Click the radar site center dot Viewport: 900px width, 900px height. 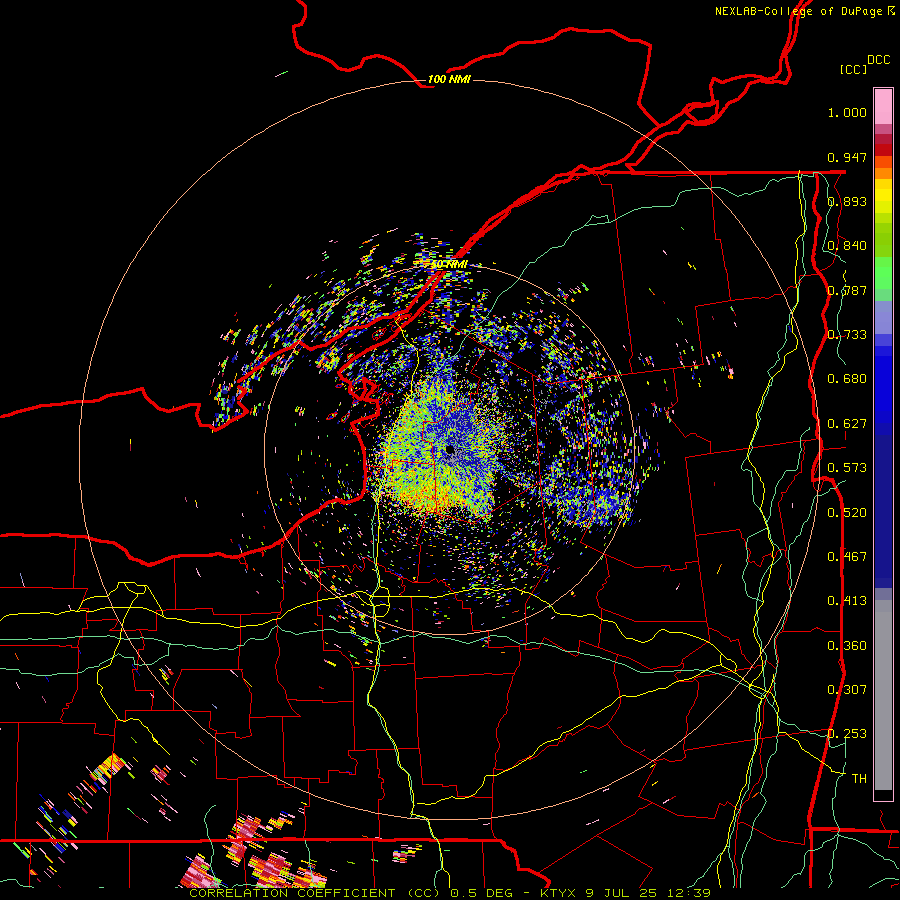[x=449, y=449]
